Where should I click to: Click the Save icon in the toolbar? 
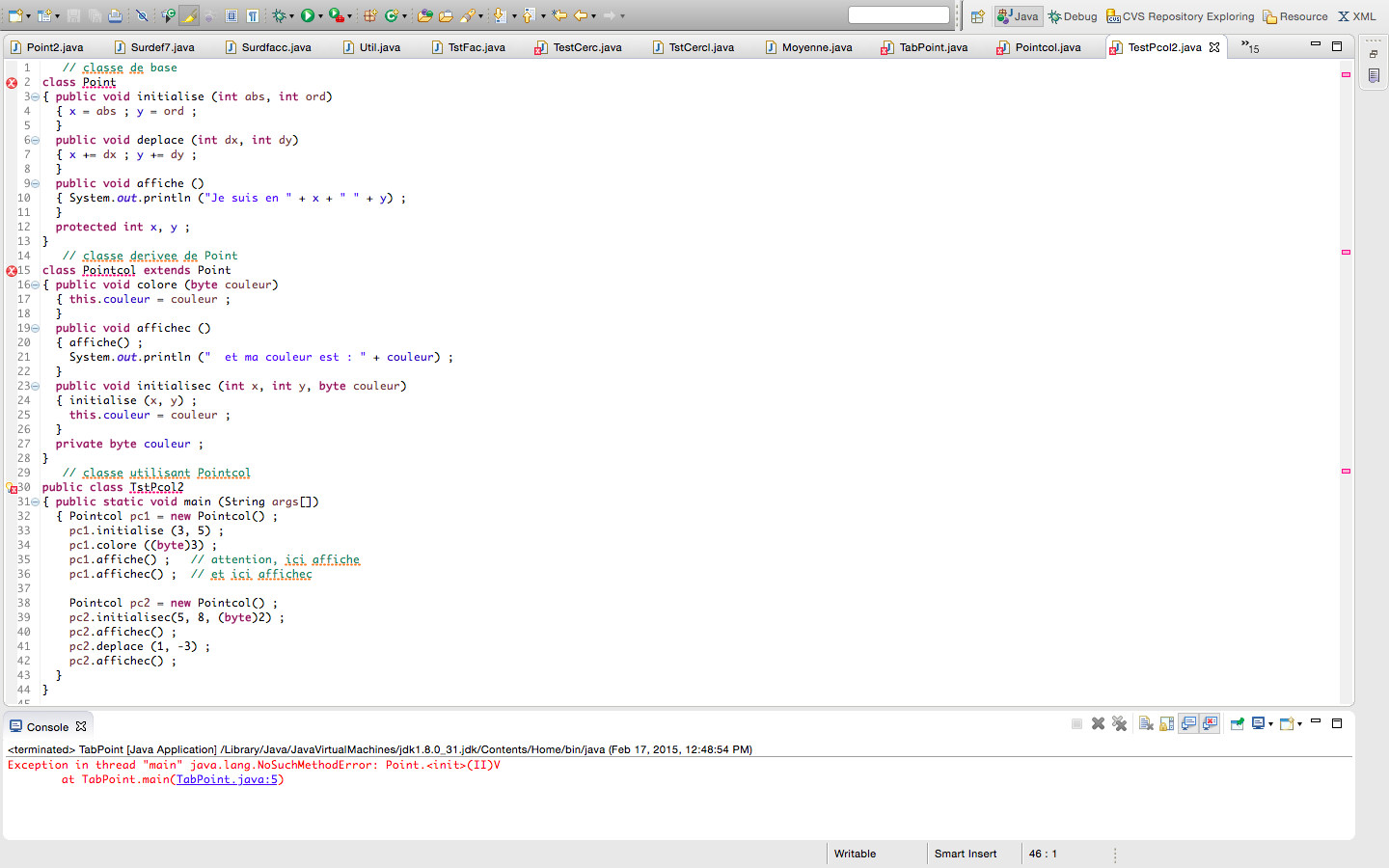73,15
